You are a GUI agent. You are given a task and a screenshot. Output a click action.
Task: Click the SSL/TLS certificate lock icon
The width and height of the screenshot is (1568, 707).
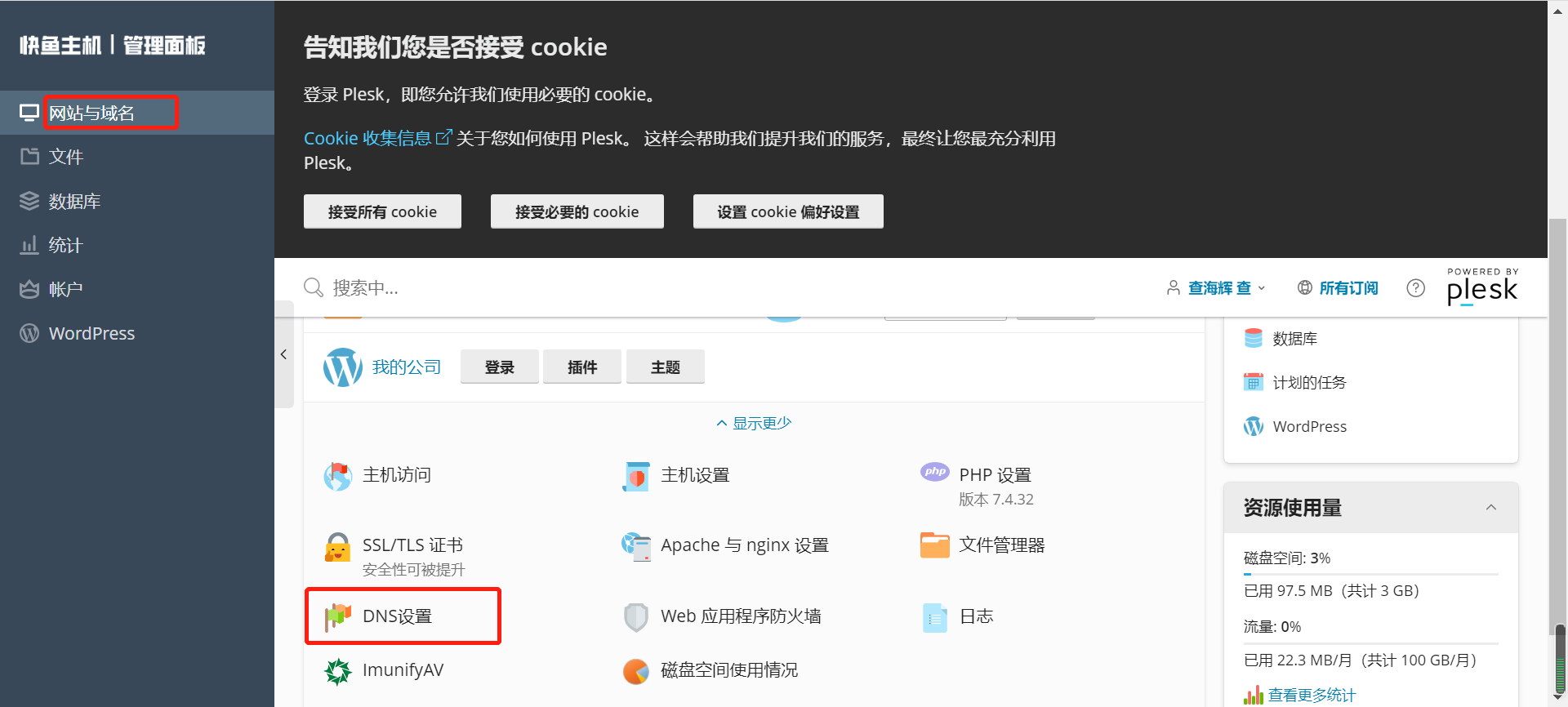(x=337, y=547)
